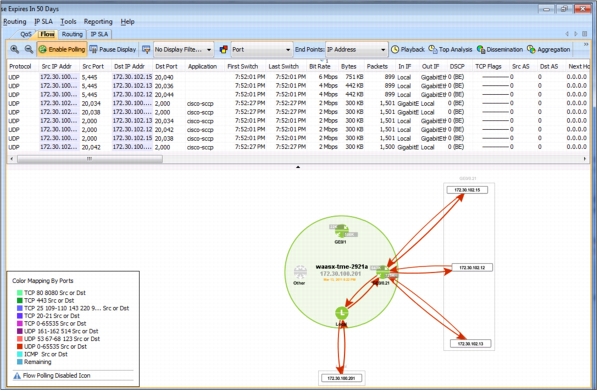Open the Reporting menu
Screen dimensions: 598x392
click(x=98, y=22)
